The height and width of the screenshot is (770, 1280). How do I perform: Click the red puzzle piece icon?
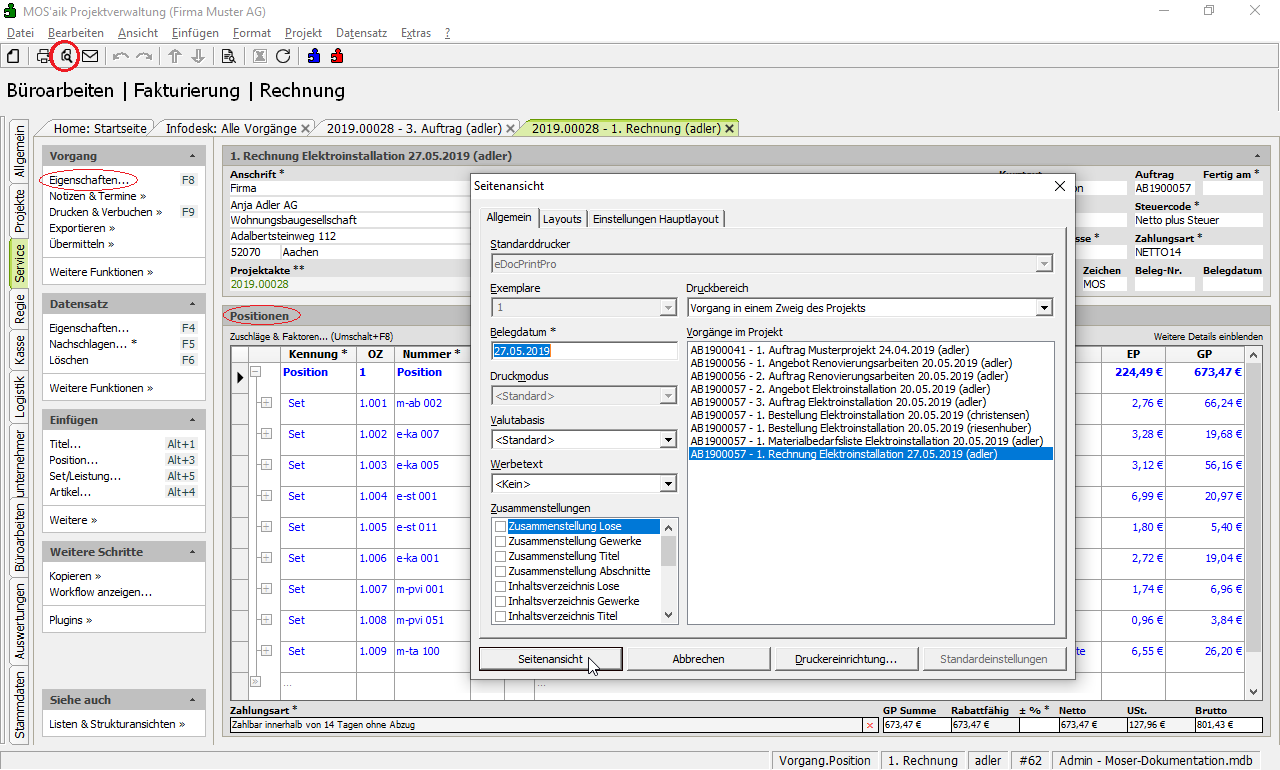click(x=337, y=56)
